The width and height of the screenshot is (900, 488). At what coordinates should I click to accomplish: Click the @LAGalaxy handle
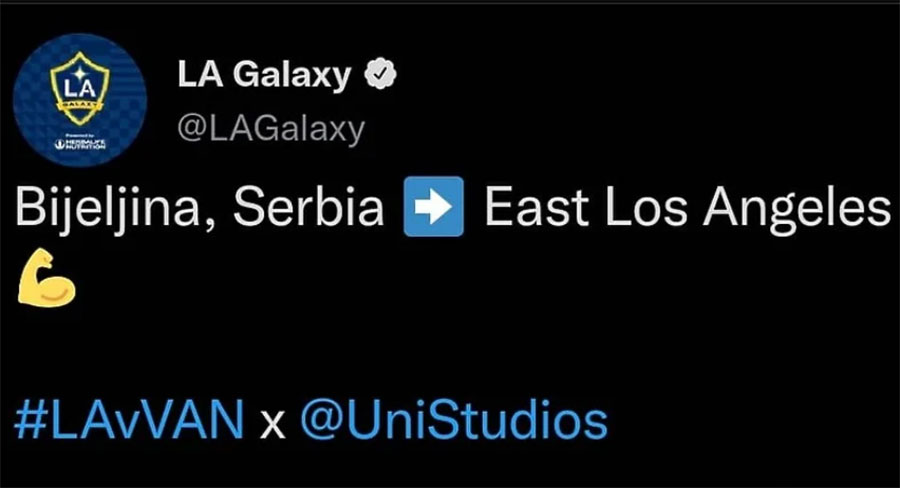click(x=271, y=129)
